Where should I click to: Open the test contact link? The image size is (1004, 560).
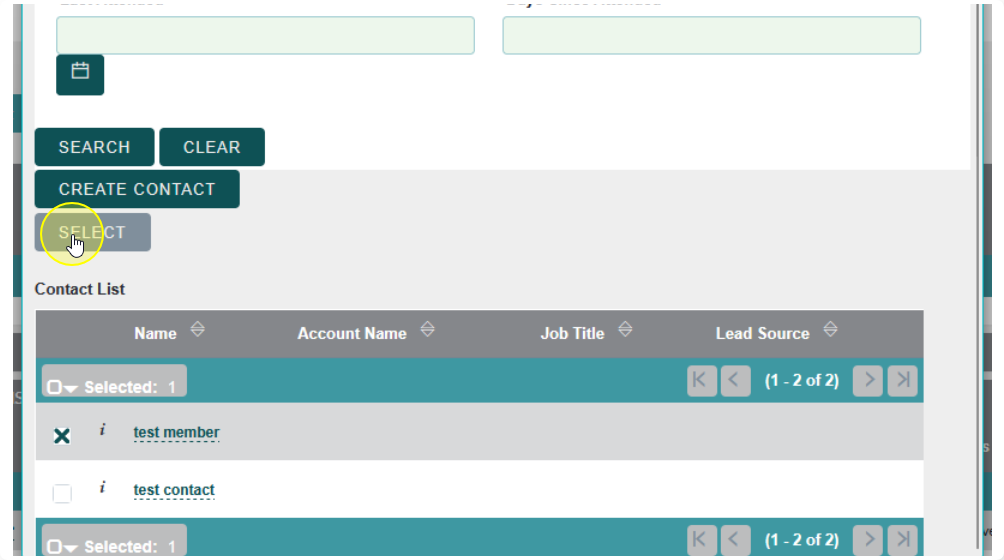[x=174, y=490]
